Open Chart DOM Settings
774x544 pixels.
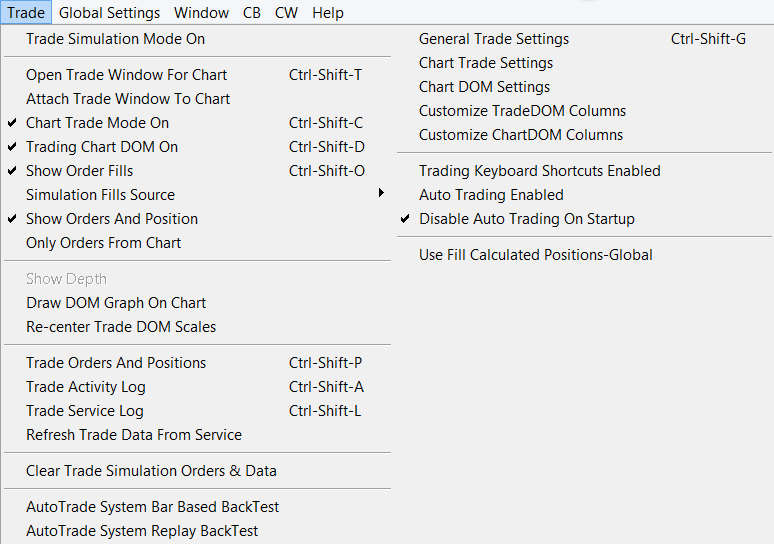[484, 87]
